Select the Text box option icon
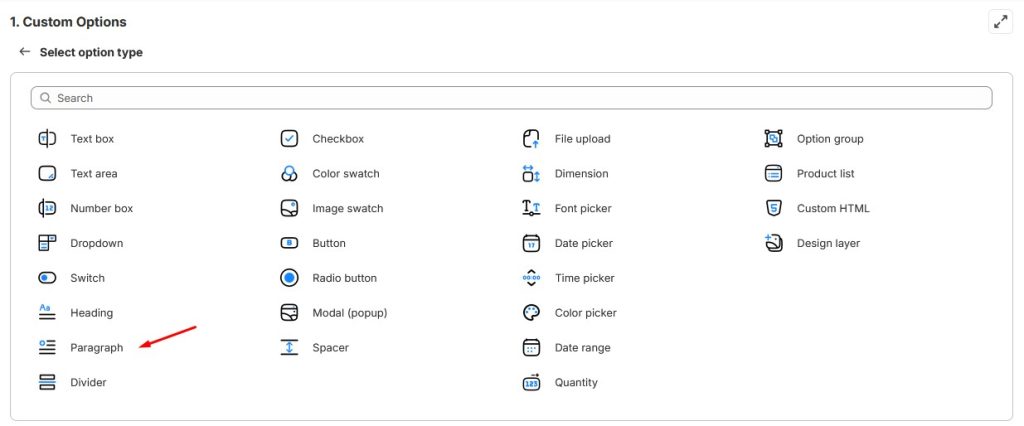The width and height of the screenshot is (1024, 426). point(47,139)
